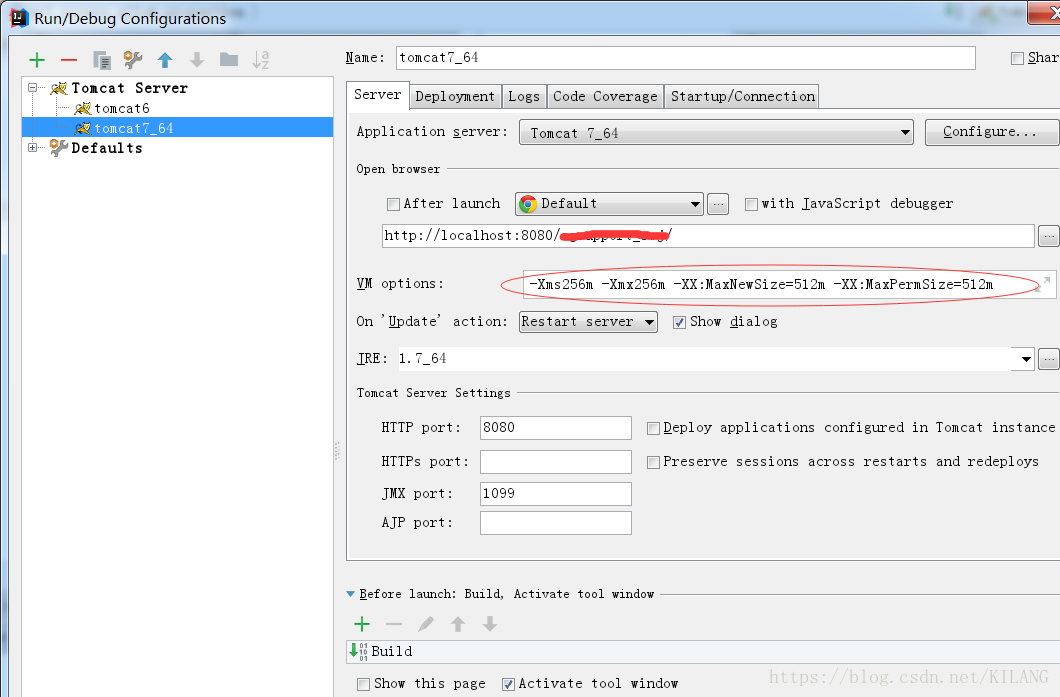Enable Deploy applications configured in Tomcat instance
This screenshot has height=697, width=1060.
(653, 428)
